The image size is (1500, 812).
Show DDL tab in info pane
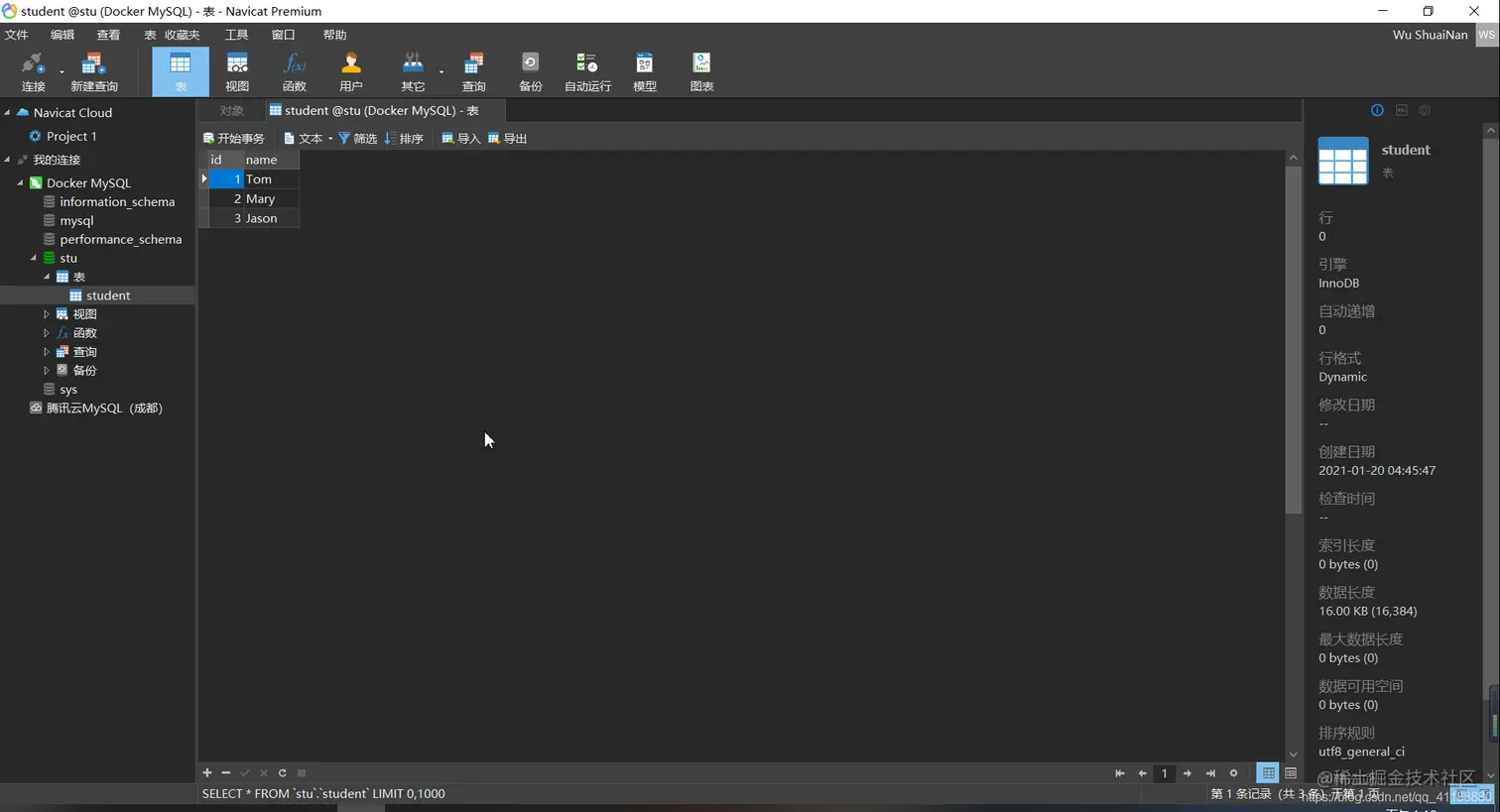point(1402,110)
